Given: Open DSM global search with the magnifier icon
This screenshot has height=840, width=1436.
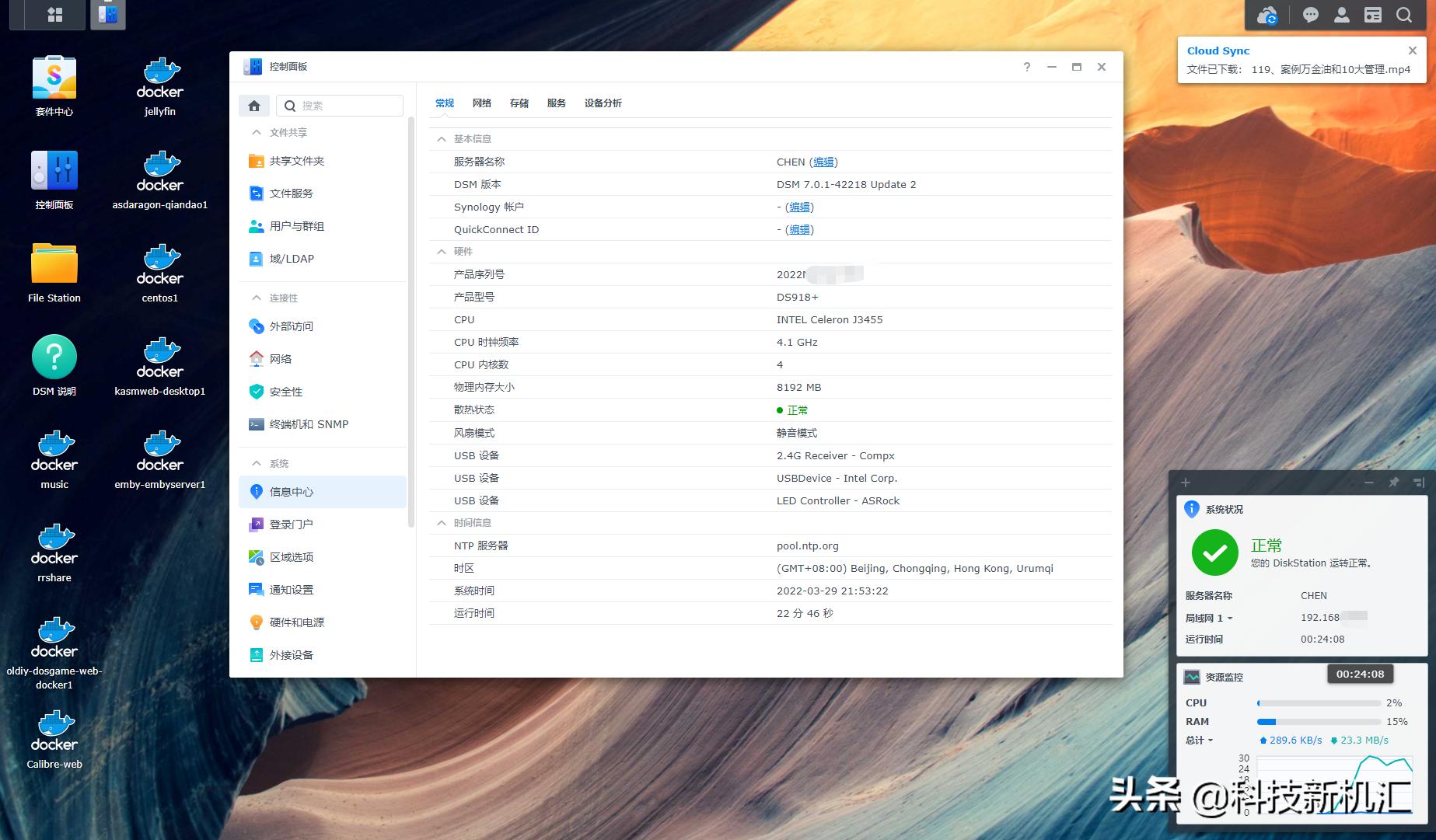Looking at the screenshot, I should [x=1403, y=14].
